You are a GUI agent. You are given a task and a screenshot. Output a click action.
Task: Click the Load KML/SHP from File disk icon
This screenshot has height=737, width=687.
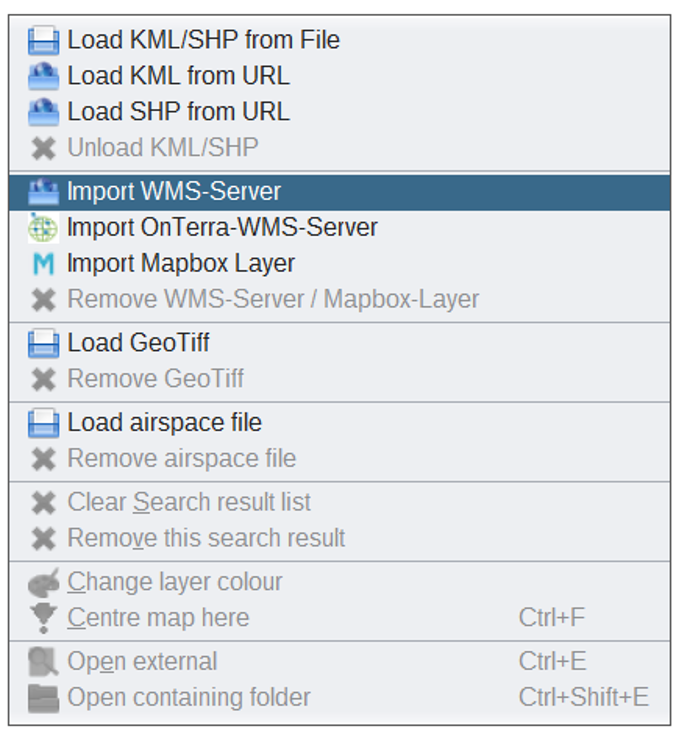43,41
